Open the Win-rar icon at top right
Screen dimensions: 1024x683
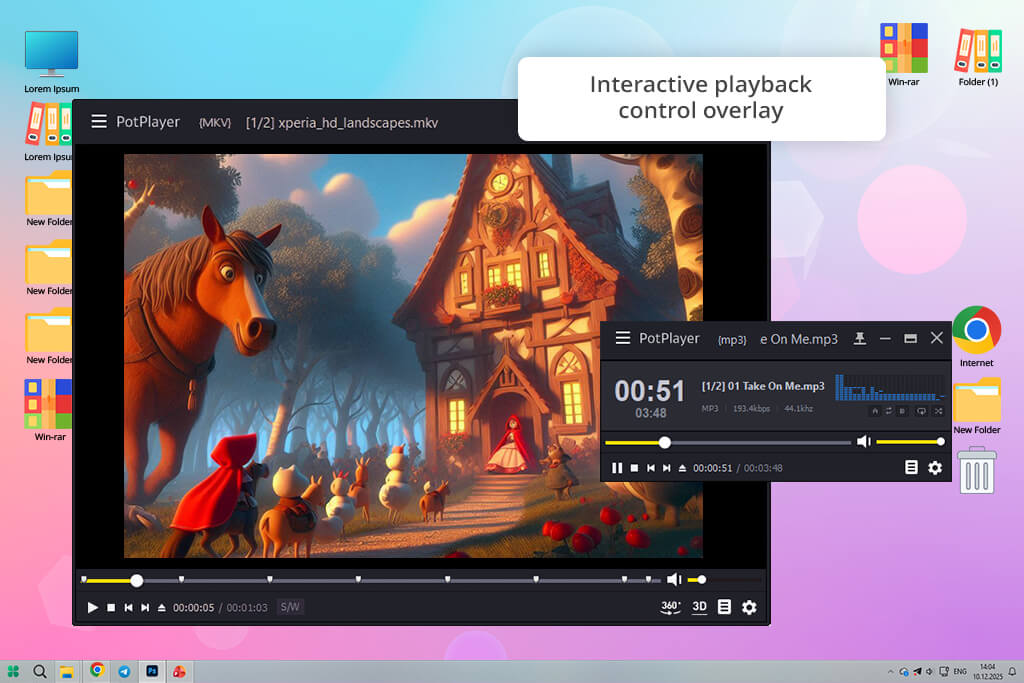904,55
